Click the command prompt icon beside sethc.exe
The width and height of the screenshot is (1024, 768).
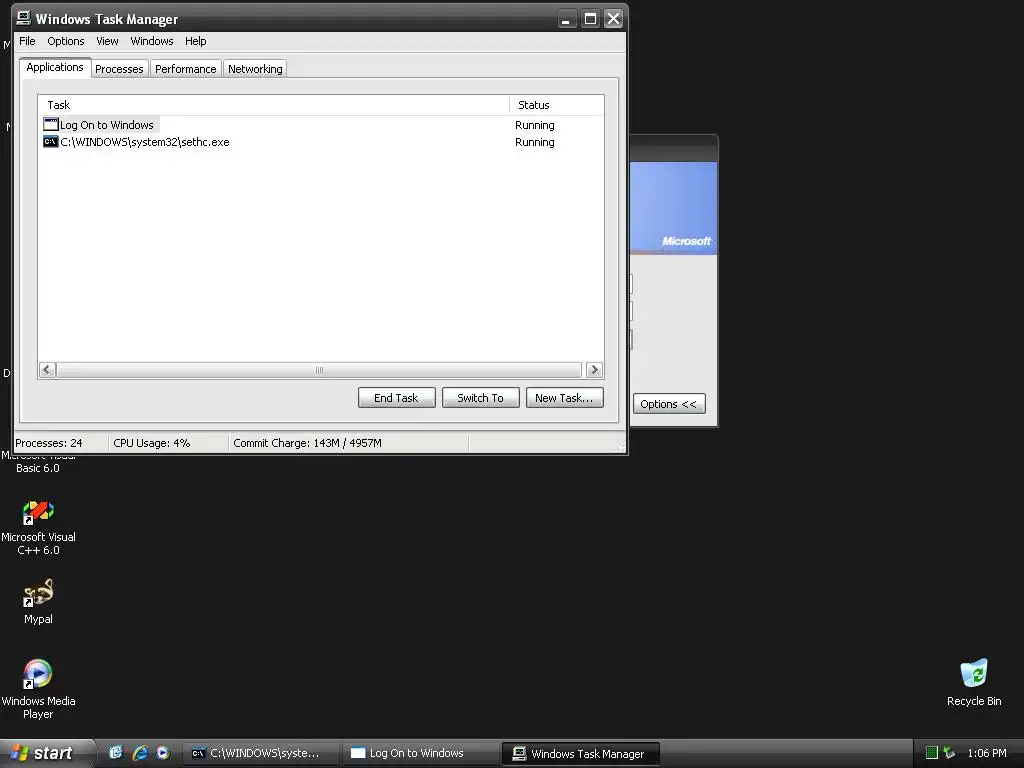click(51, 142)
